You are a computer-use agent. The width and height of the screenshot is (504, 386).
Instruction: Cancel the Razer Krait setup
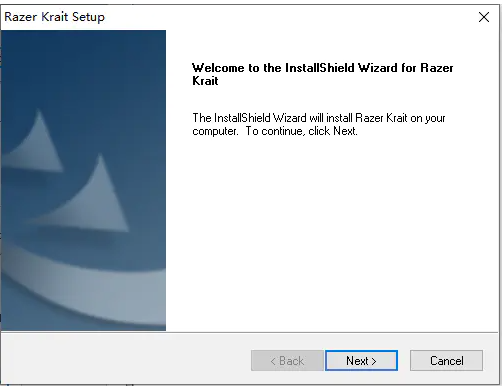[x=446, y=360]
